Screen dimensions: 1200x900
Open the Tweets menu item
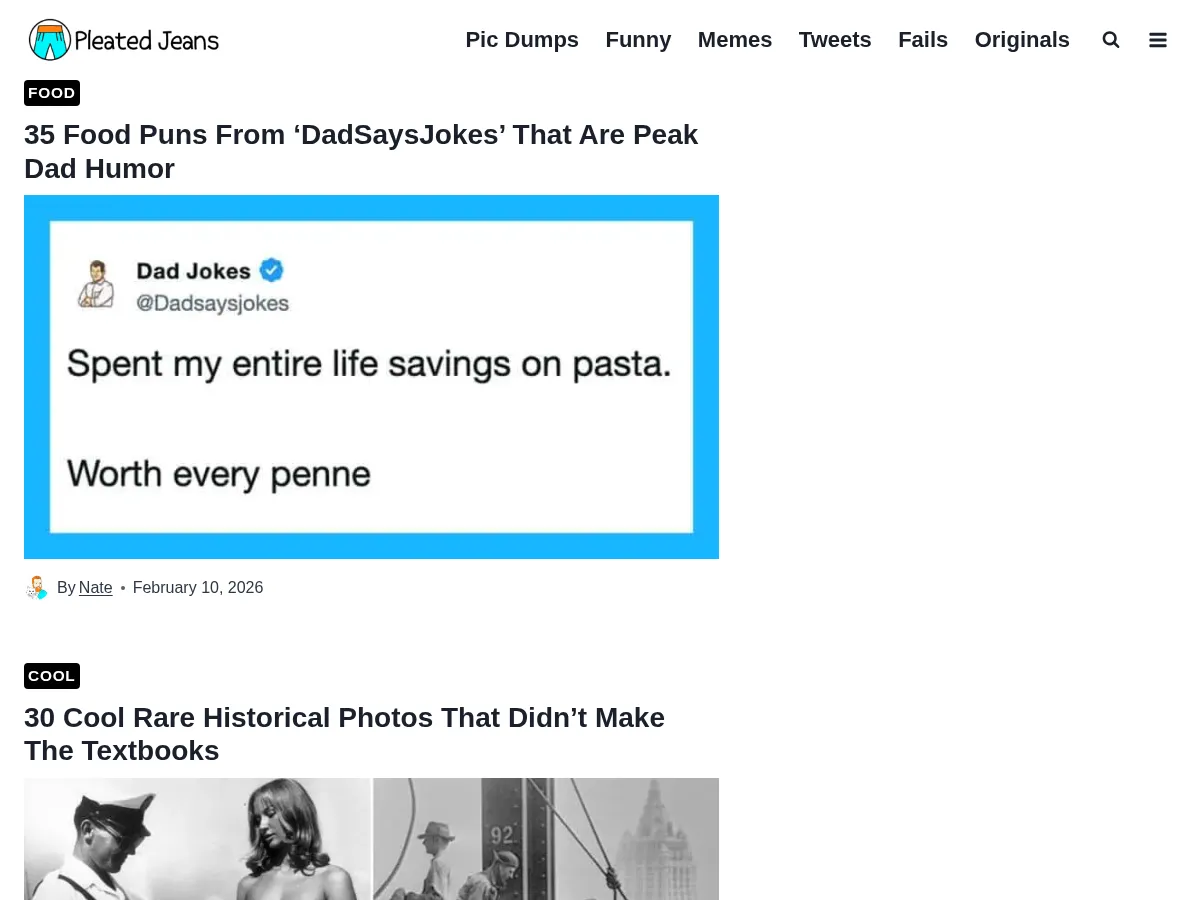835,40
